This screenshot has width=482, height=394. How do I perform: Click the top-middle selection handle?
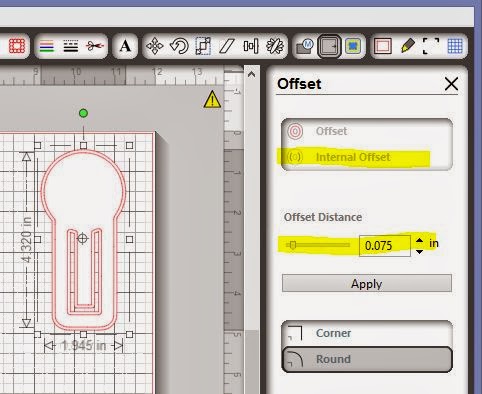[83, 145]
